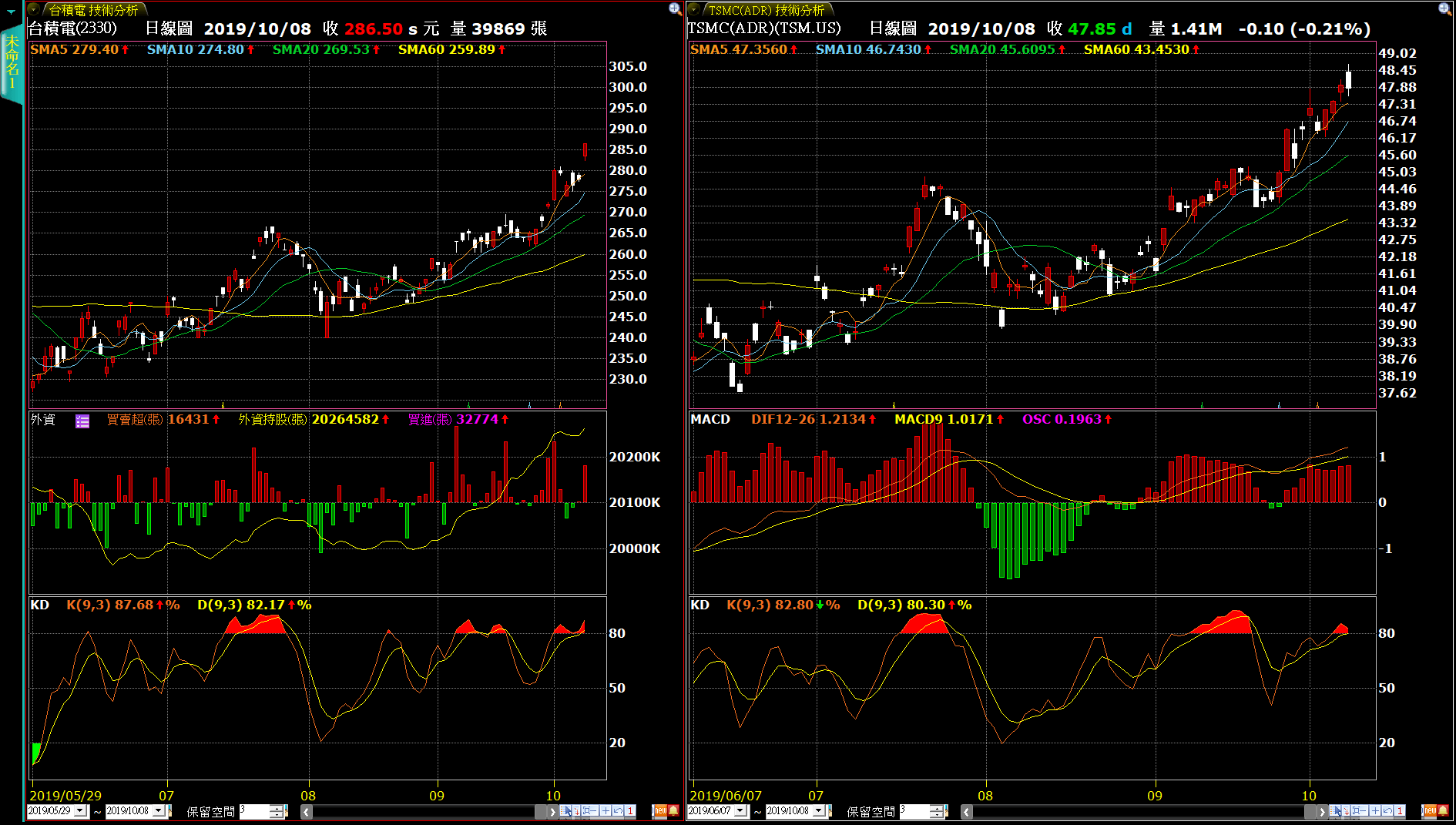This screenshot has height=825, width=1456.
Task: Click the red 1 button in right chart toolbar
Action: click(1400, 811)
